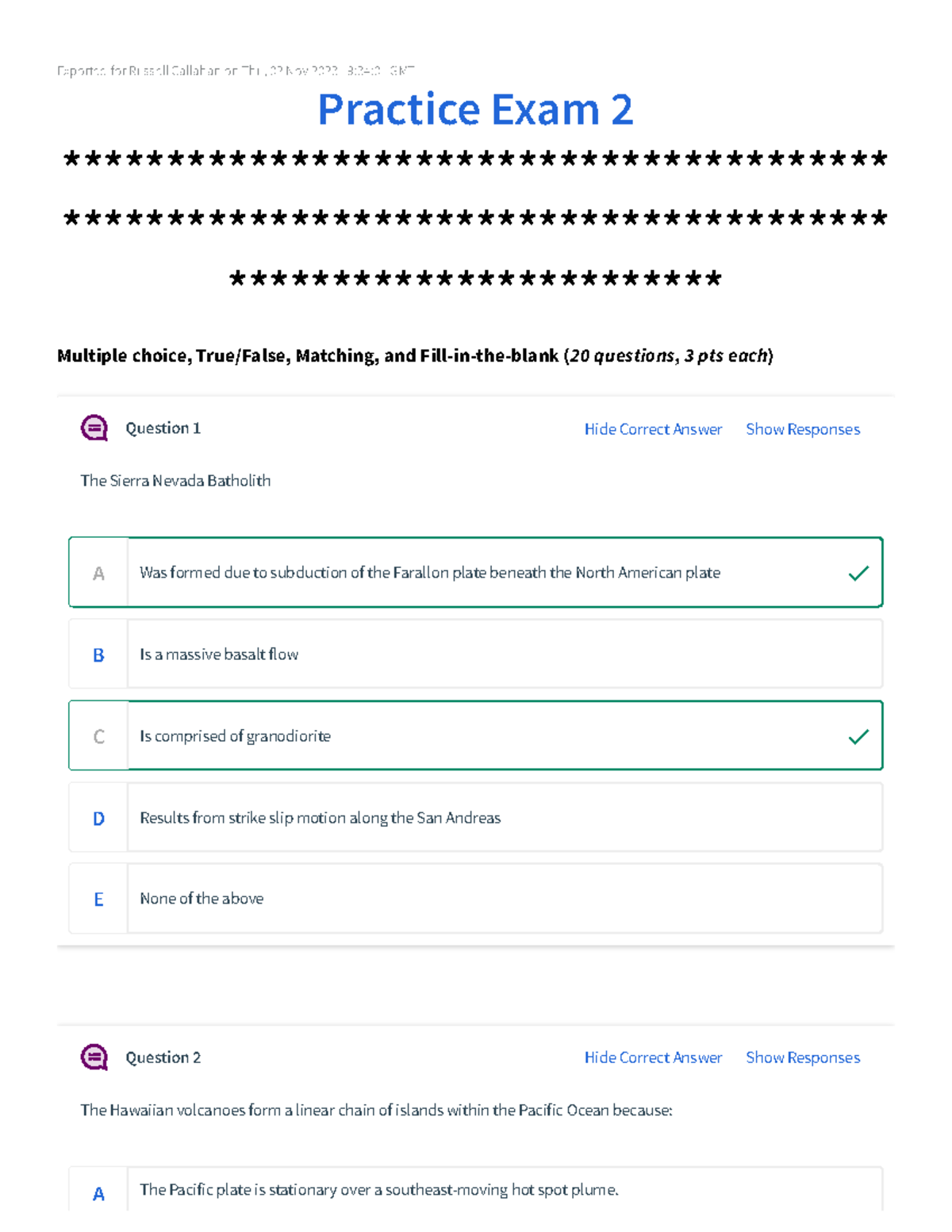Select the letter B answer tile
Viewport: 952px width, 1232px height.
[98, 655]
